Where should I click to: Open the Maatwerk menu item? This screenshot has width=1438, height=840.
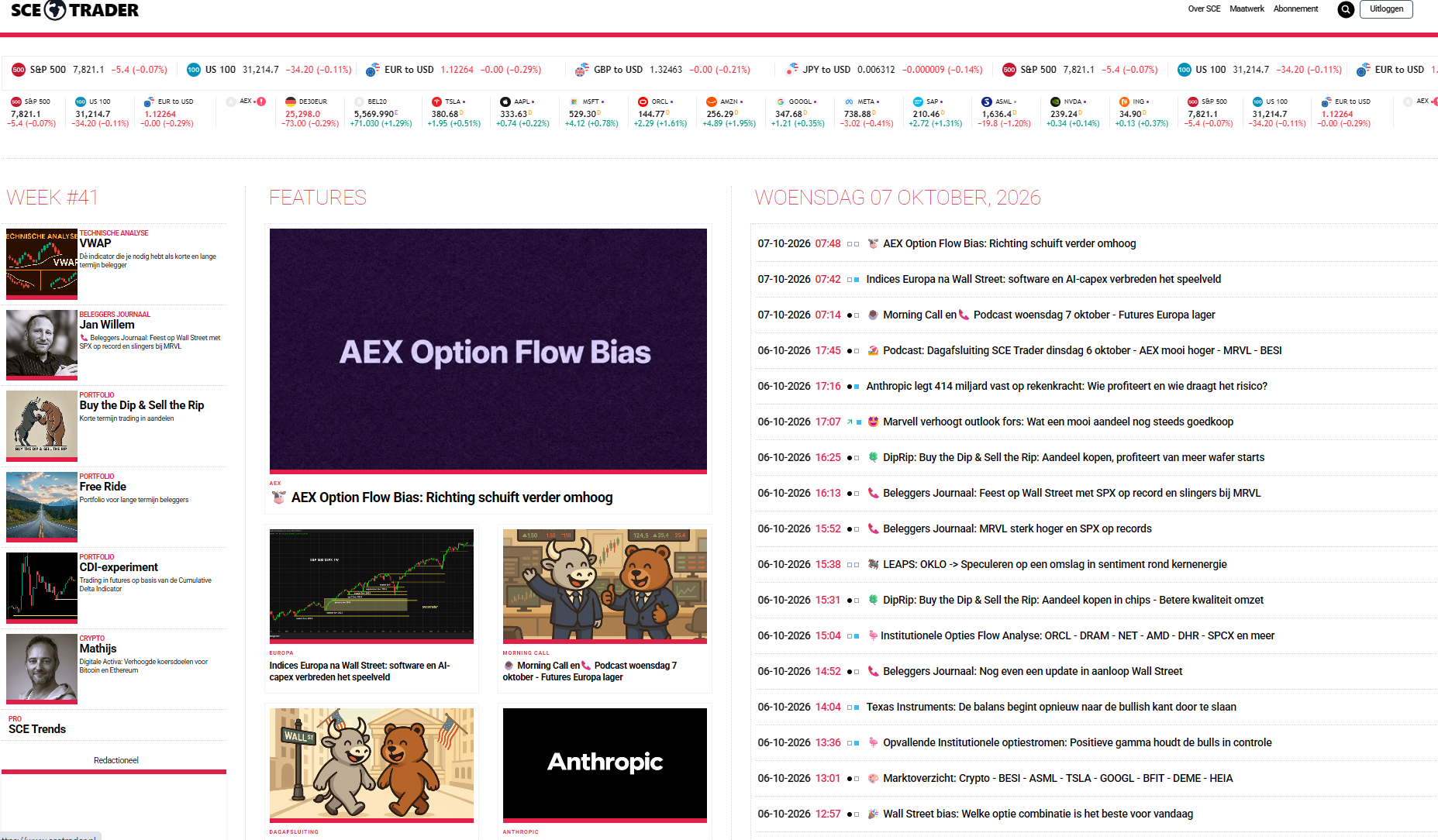point(1247,9)
